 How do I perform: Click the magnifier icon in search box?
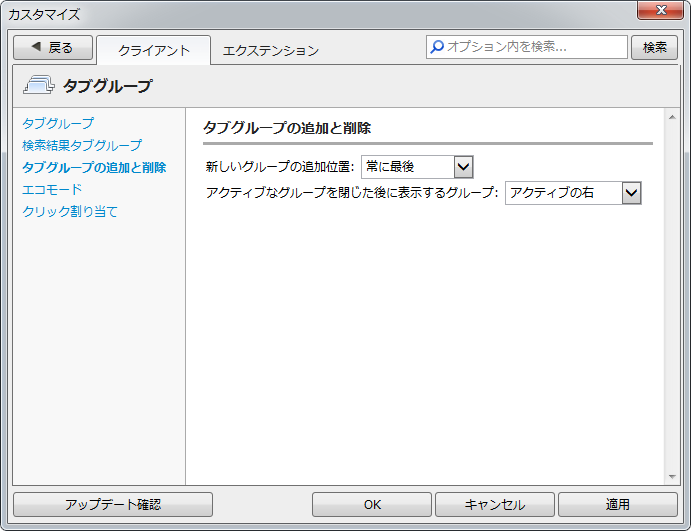(437, 47)
